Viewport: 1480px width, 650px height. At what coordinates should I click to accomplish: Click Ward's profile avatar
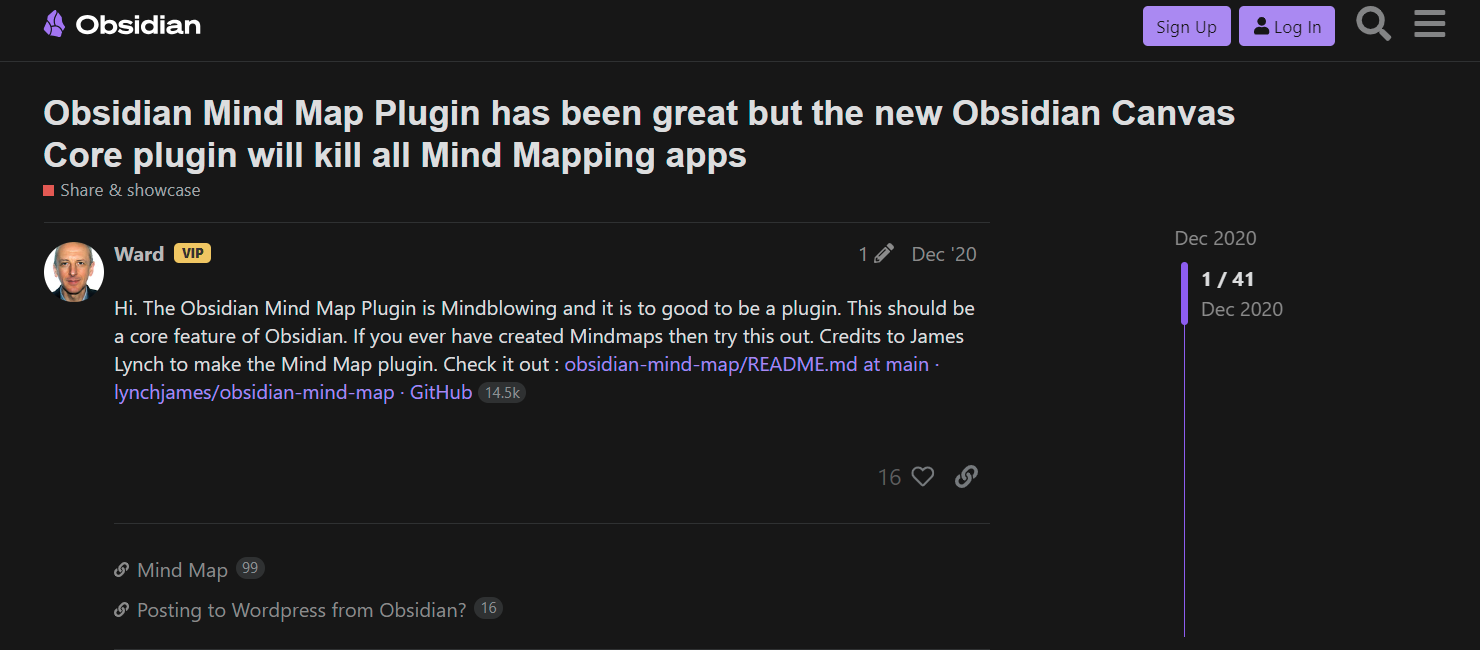[73, 271]
